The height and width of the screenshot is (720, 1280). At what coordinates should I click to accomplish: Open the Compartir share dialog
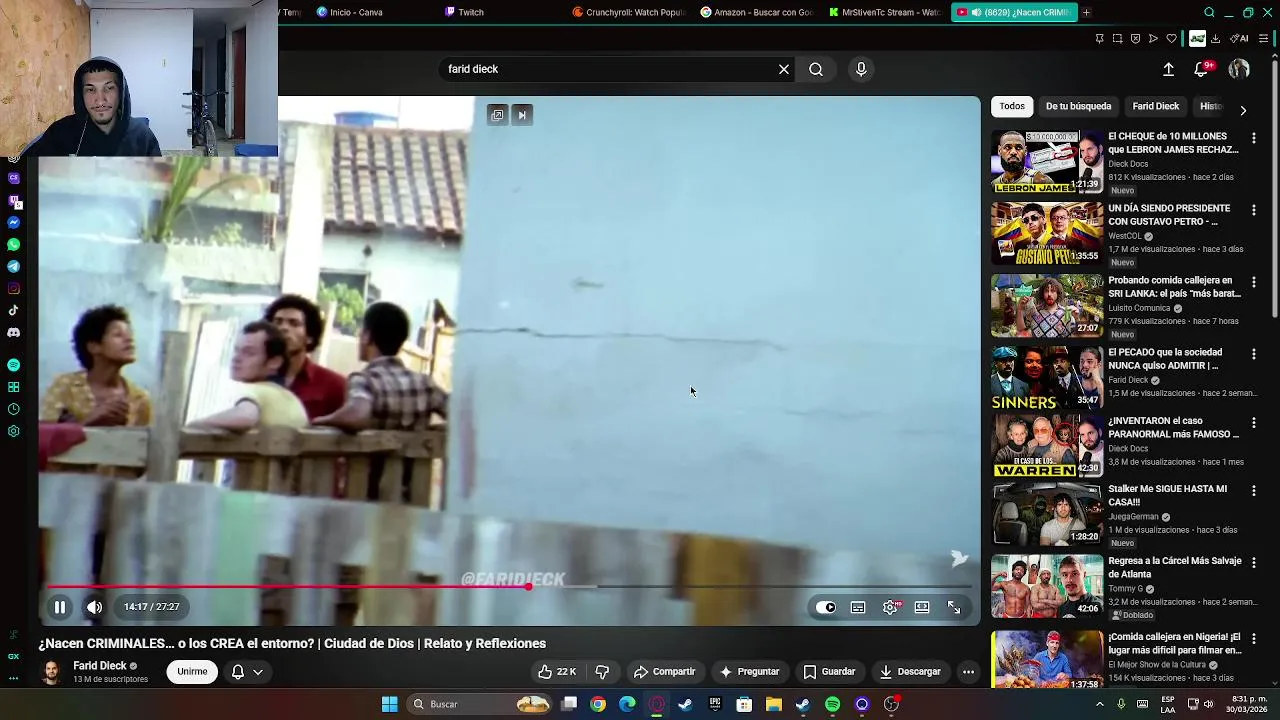tap(664, 672)
